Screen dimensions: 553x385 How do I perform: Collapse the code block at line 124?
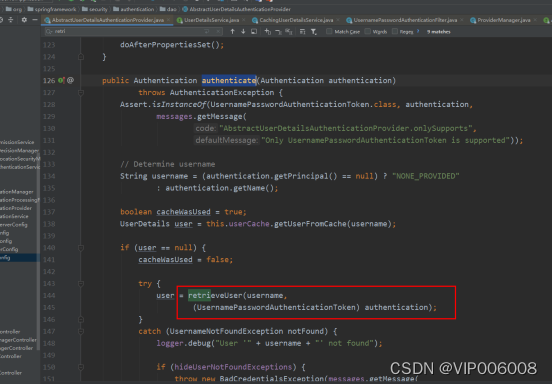pyautogui.click(x=81, y=57)
